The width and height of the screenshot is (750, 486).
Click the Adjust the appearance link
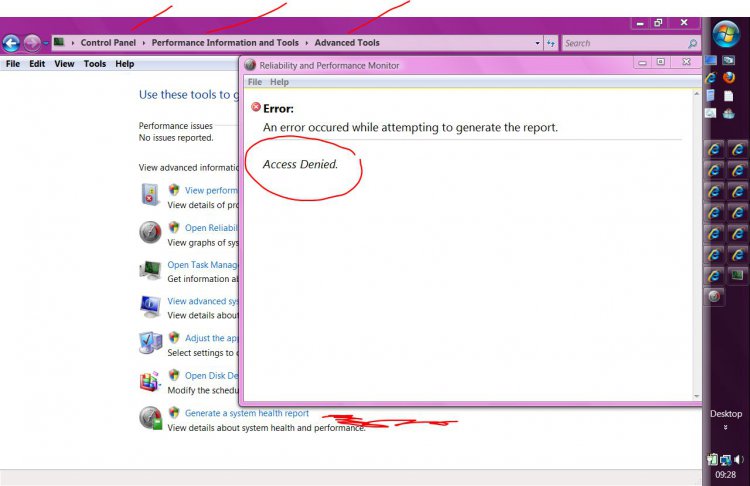click(x=211, y=338)
